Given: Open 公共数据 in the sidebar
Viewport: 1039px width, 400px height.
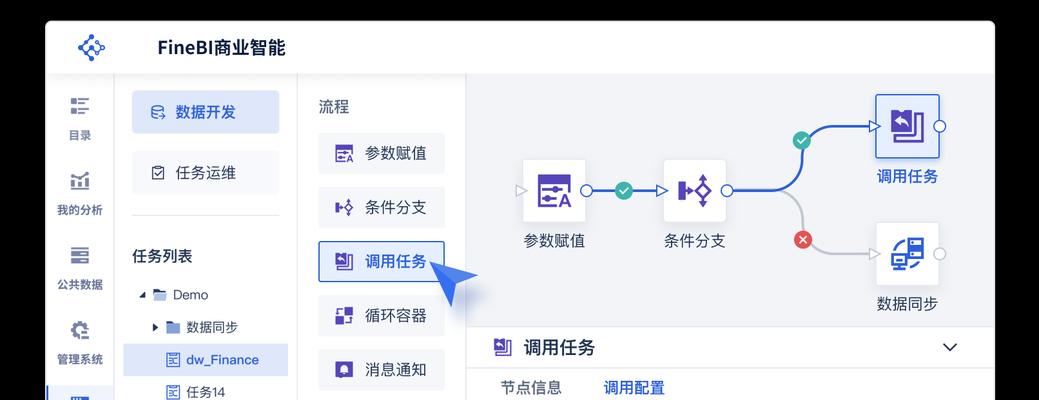Looking at the screenshot, I should coord(80,268).
